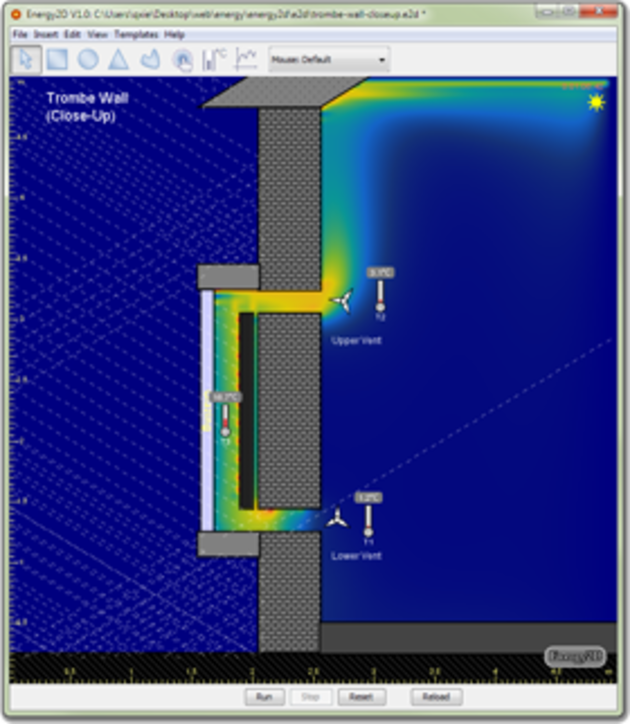Open the Help menu
This screenshot has height=724, width=630.
tap(174, 35)
